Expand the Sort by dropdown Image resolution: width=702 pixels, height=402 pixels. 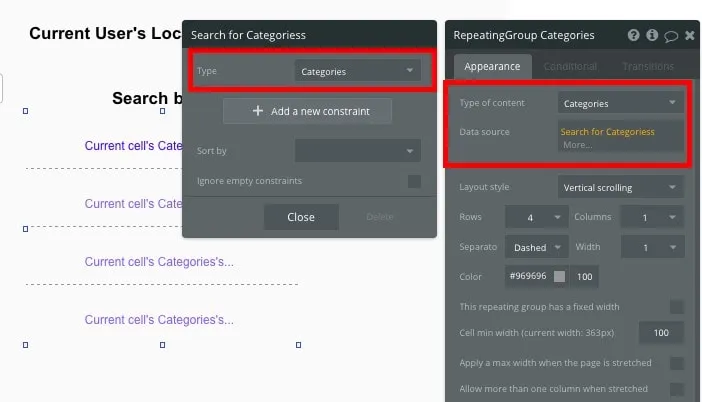pos(358,151)
